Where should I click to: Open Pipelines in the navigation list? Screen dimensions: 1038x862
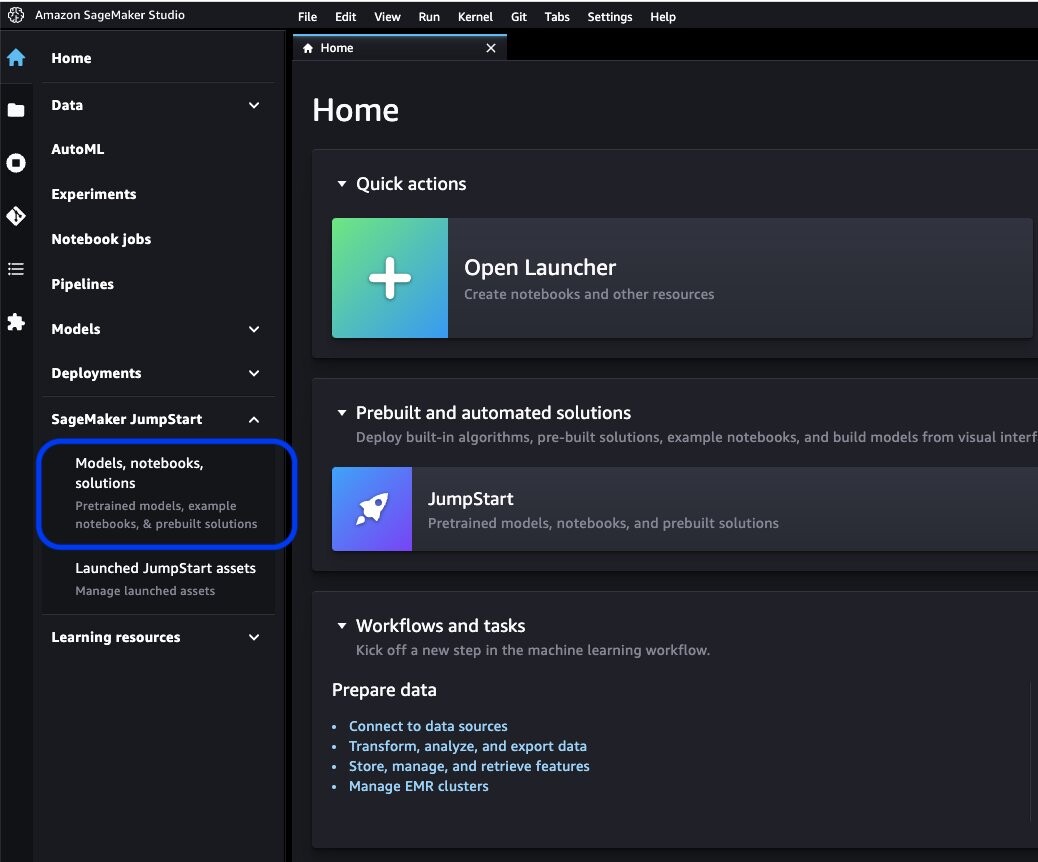tap(83, 284)
